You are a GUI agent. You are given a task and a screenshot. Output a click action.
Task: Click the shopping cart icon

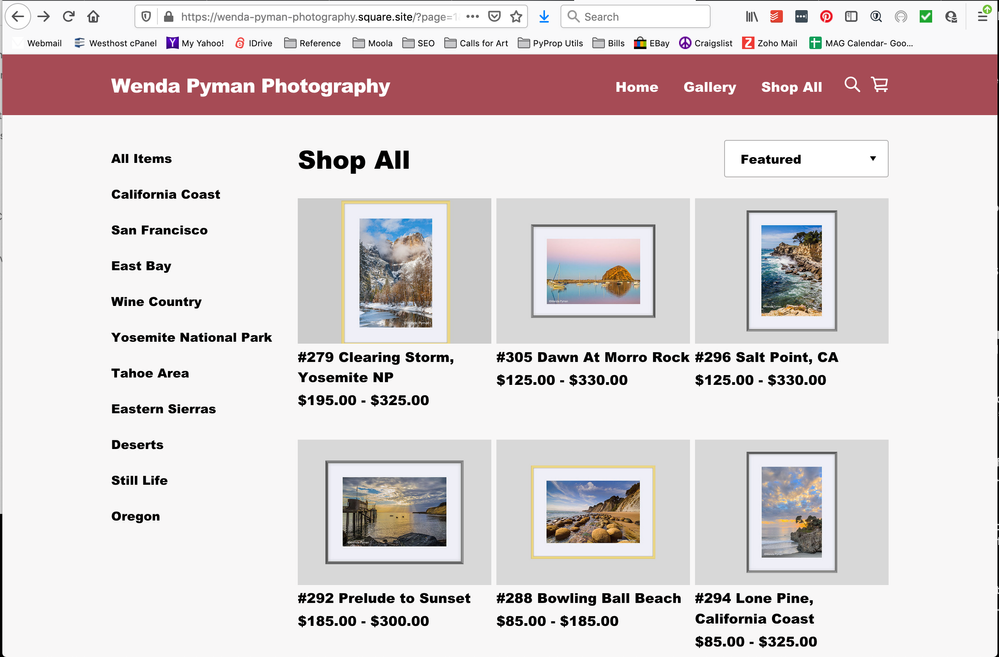click(x=880, y=85)
